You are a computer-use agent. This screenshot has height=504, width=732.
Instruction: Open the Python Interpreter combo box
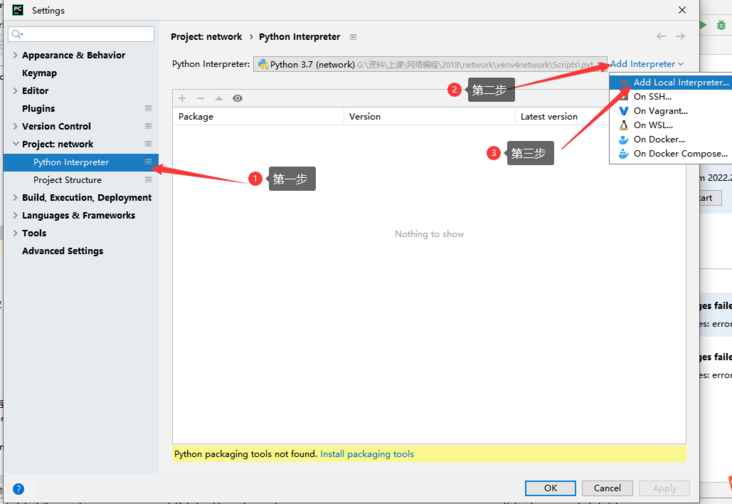(x=430, y=64)
